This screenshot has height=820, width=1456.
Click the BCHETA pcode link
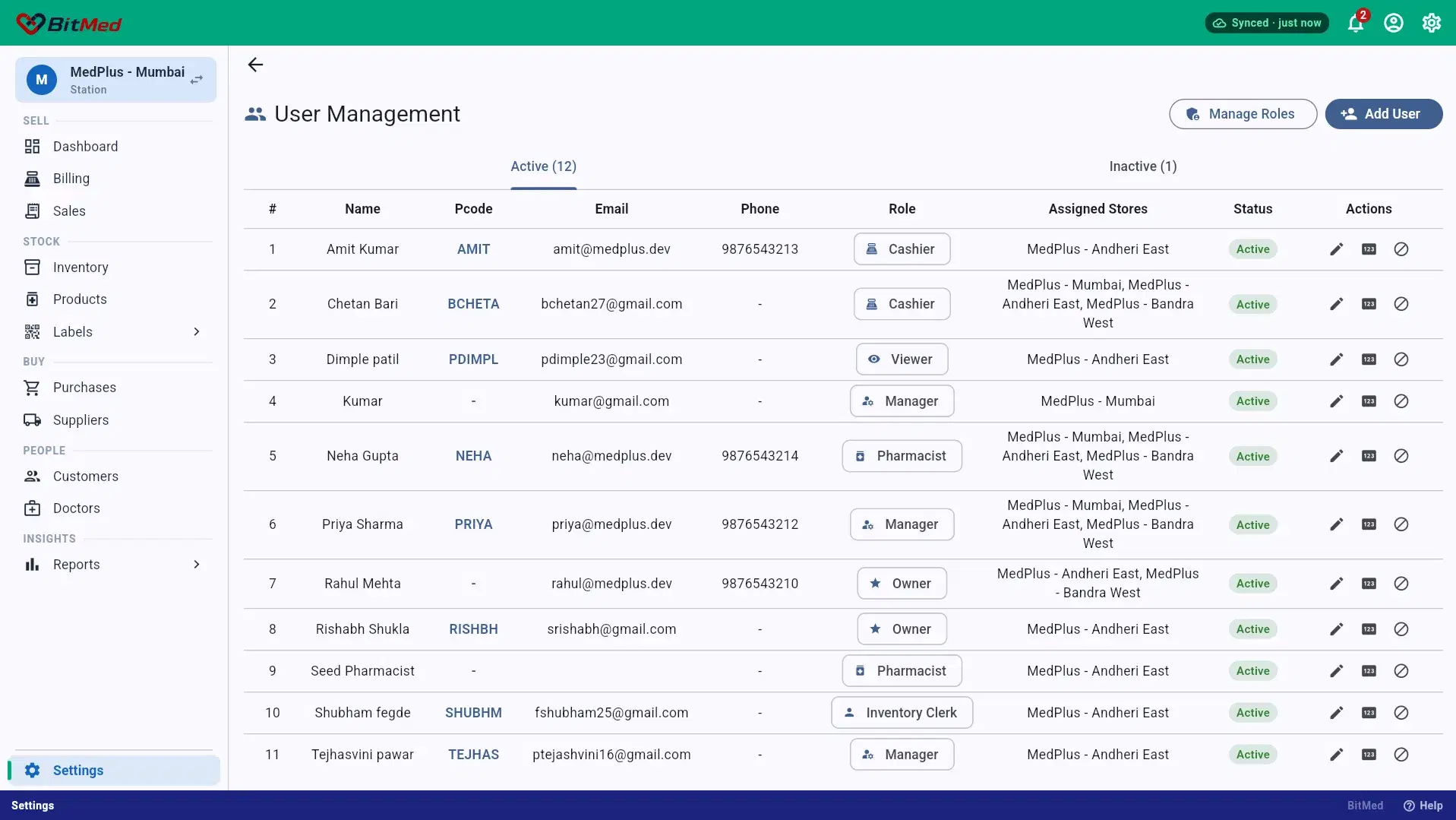[x=473, y=304]
